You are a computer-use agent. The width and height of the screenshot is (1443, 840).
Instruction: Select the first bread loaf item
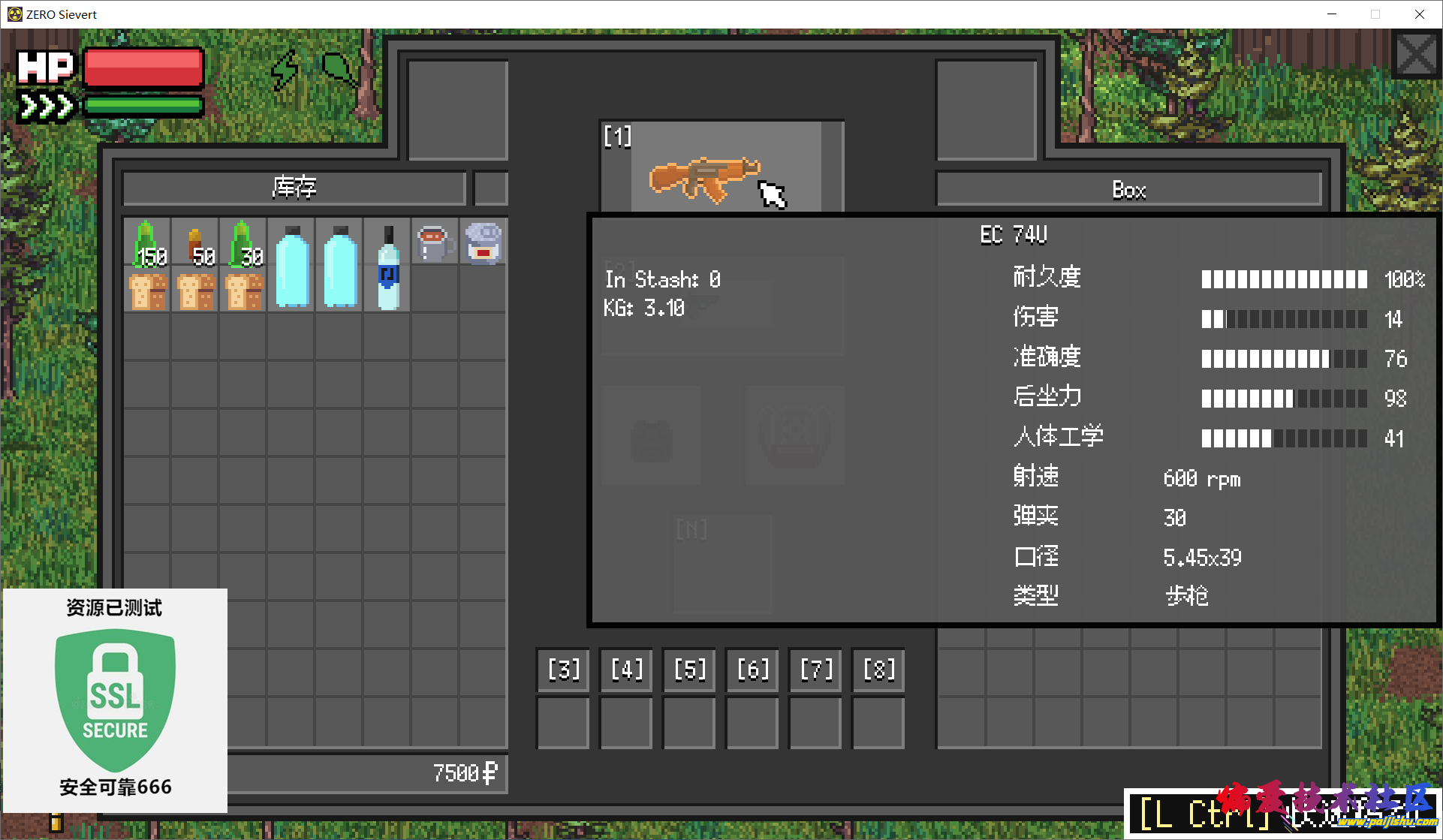(148, 291)
